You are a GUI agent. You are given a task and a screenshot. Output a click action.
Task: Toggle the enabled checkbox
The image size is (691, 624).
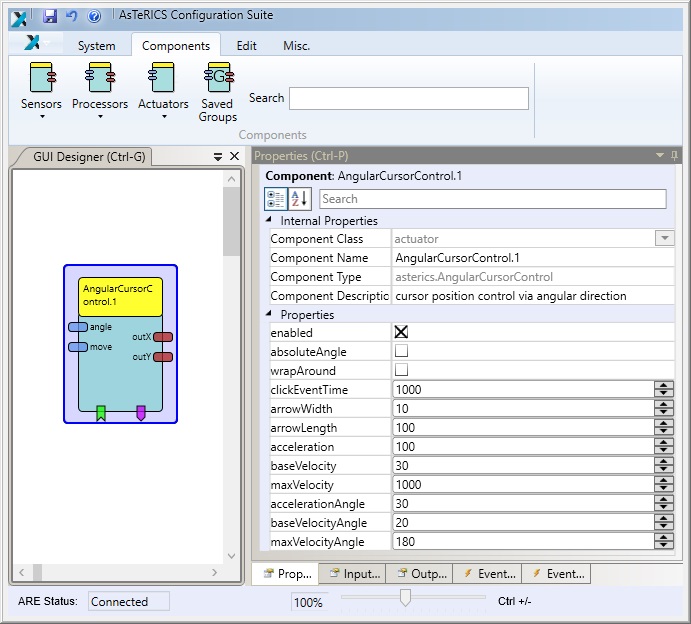click(x=401, y=332)
